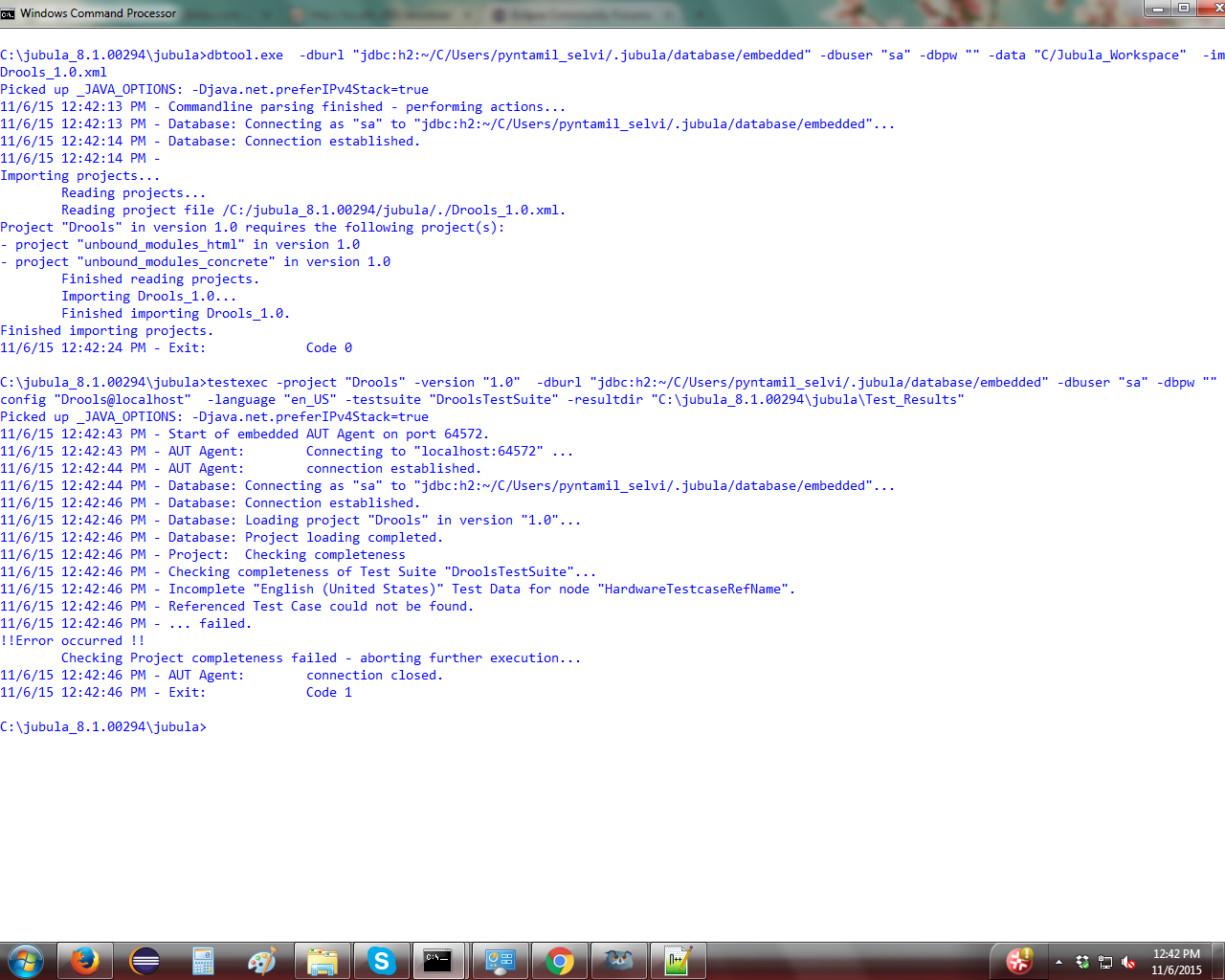The image size is (1225, 980).
Task: Click 'Finished reading projects.' line
Action: point(161,279)
